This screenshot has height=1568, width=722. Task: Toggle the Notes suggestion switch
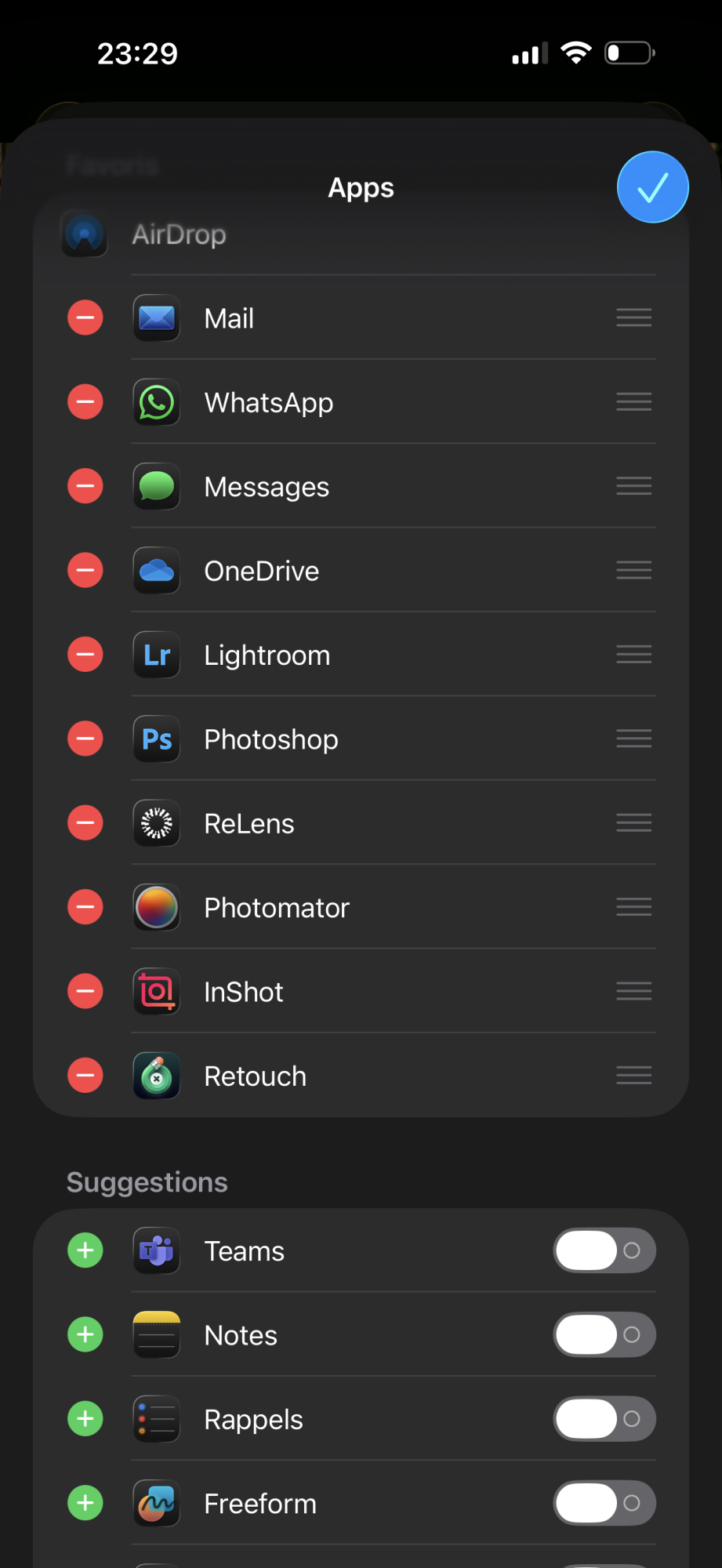coord(604,1335)
